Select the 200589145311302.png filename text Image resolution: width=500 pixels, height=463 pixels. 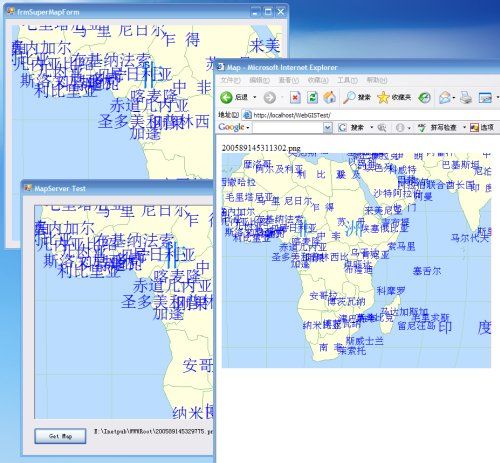tap(261, 148)
